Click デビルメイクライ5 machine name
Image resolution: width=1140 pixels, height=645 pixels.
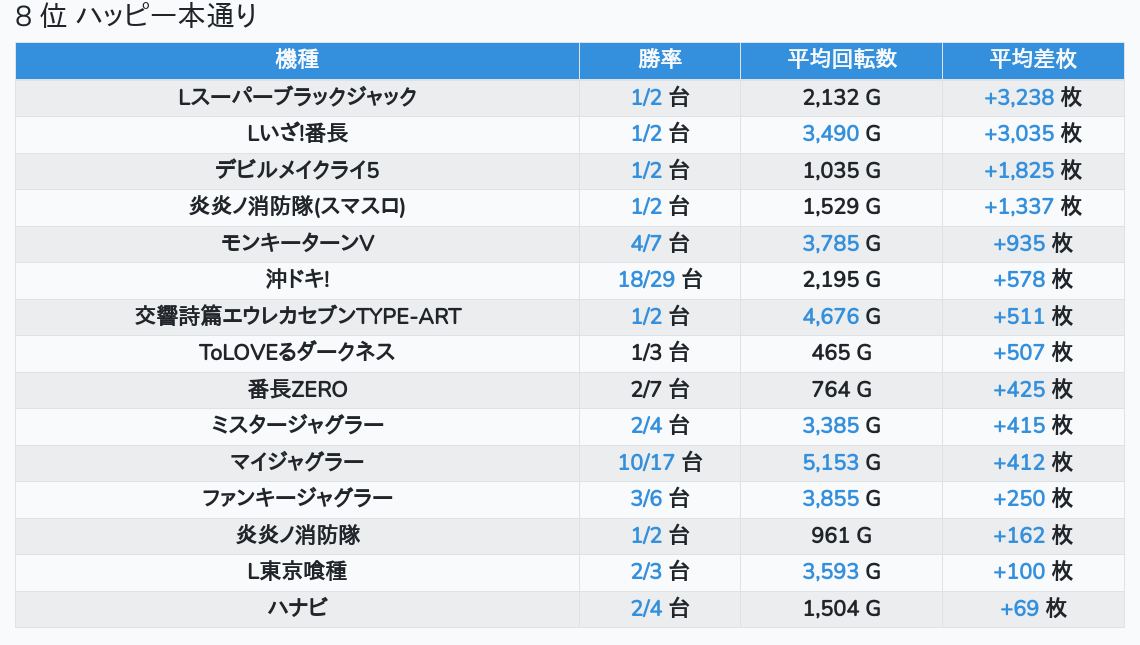(x=297, y=170)
